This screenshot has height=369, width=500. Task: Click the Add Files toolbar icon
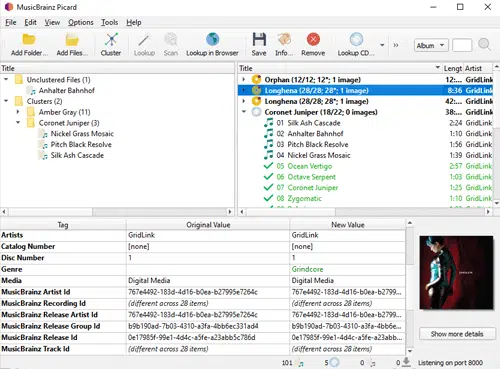point(72,40)
